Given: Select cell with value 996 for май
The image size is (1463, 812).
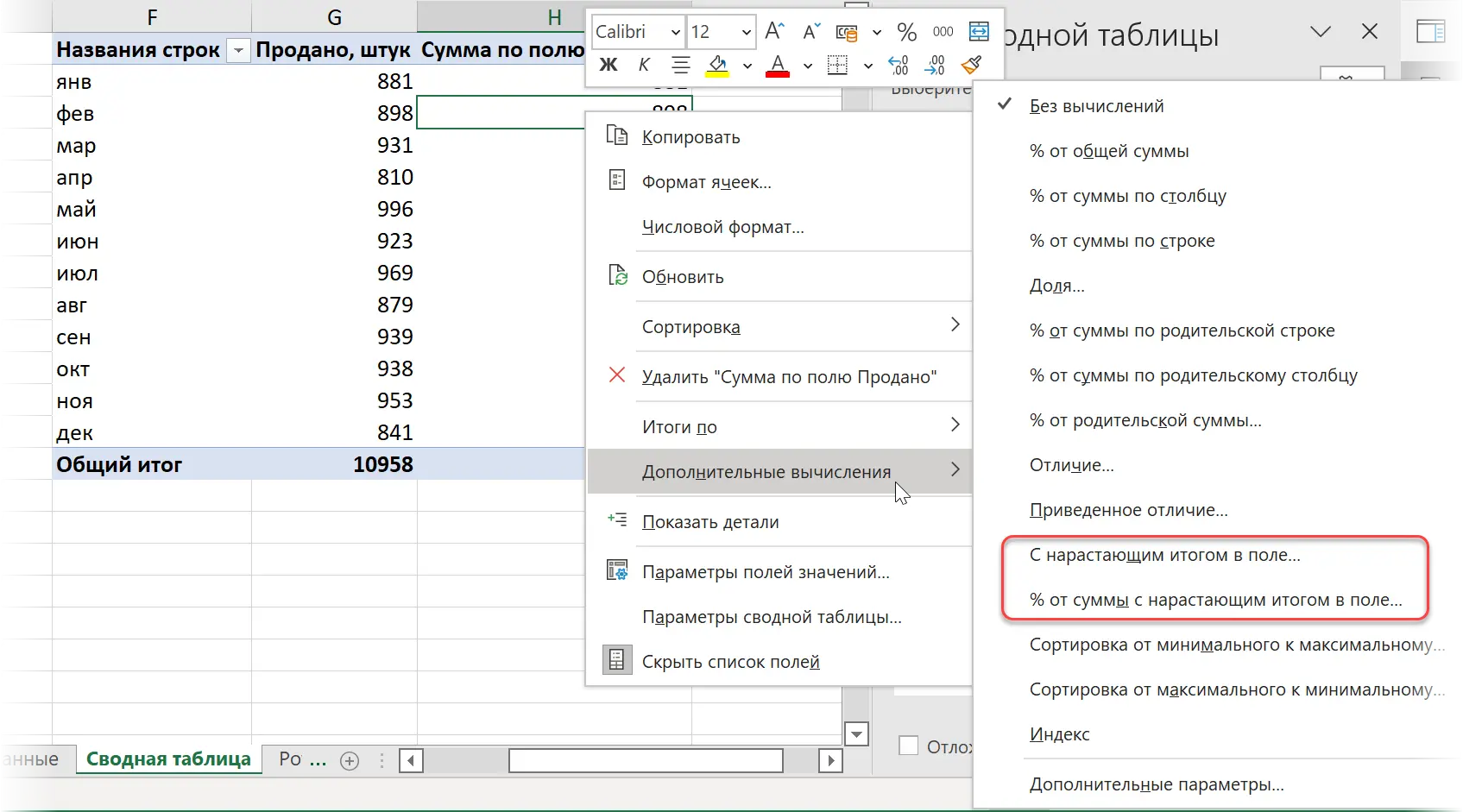Looking at the screenshot, I should coord(334,209).
